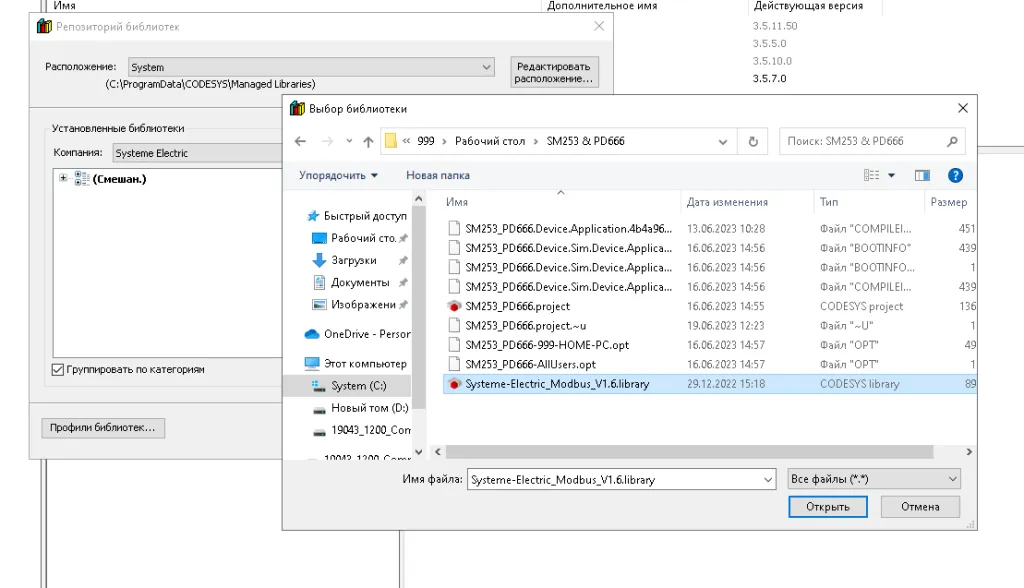This screenshot has height=588, width=1024.
Task: Select SM253_PD666.project file
Action: pos(517,306)
